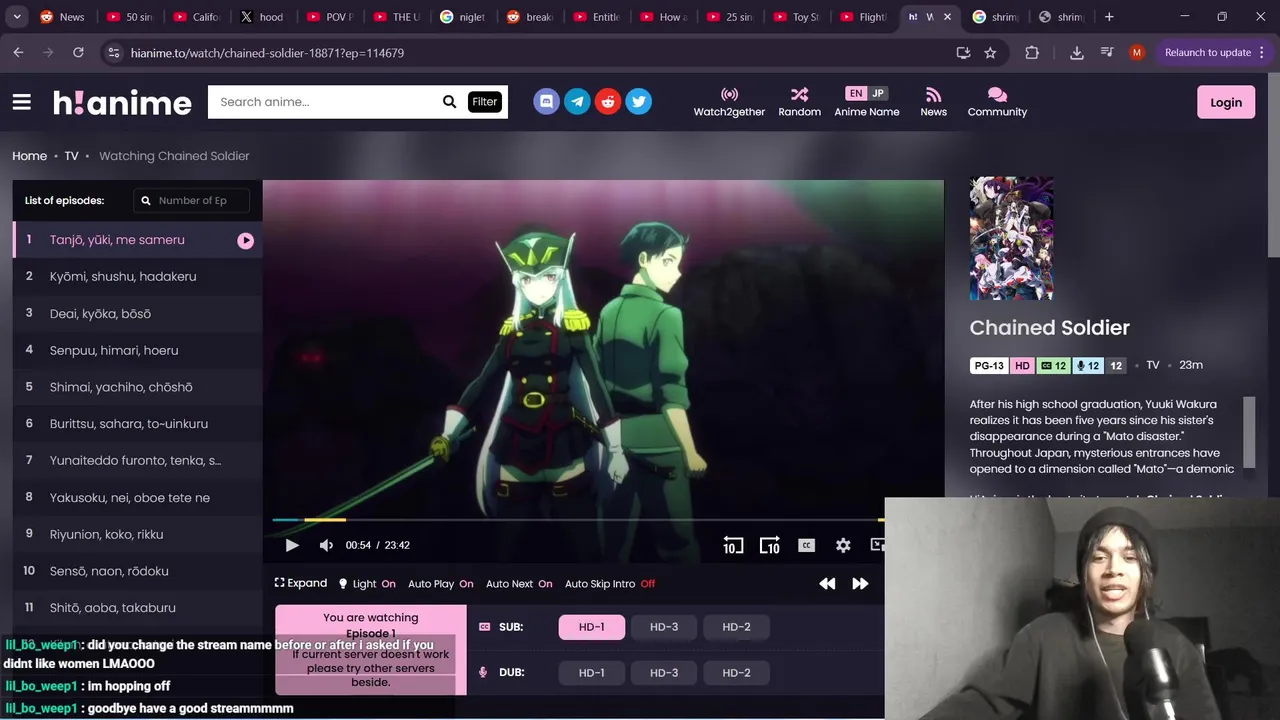
Task: Switch anime name to EN
Action: [x=855, y=93]
